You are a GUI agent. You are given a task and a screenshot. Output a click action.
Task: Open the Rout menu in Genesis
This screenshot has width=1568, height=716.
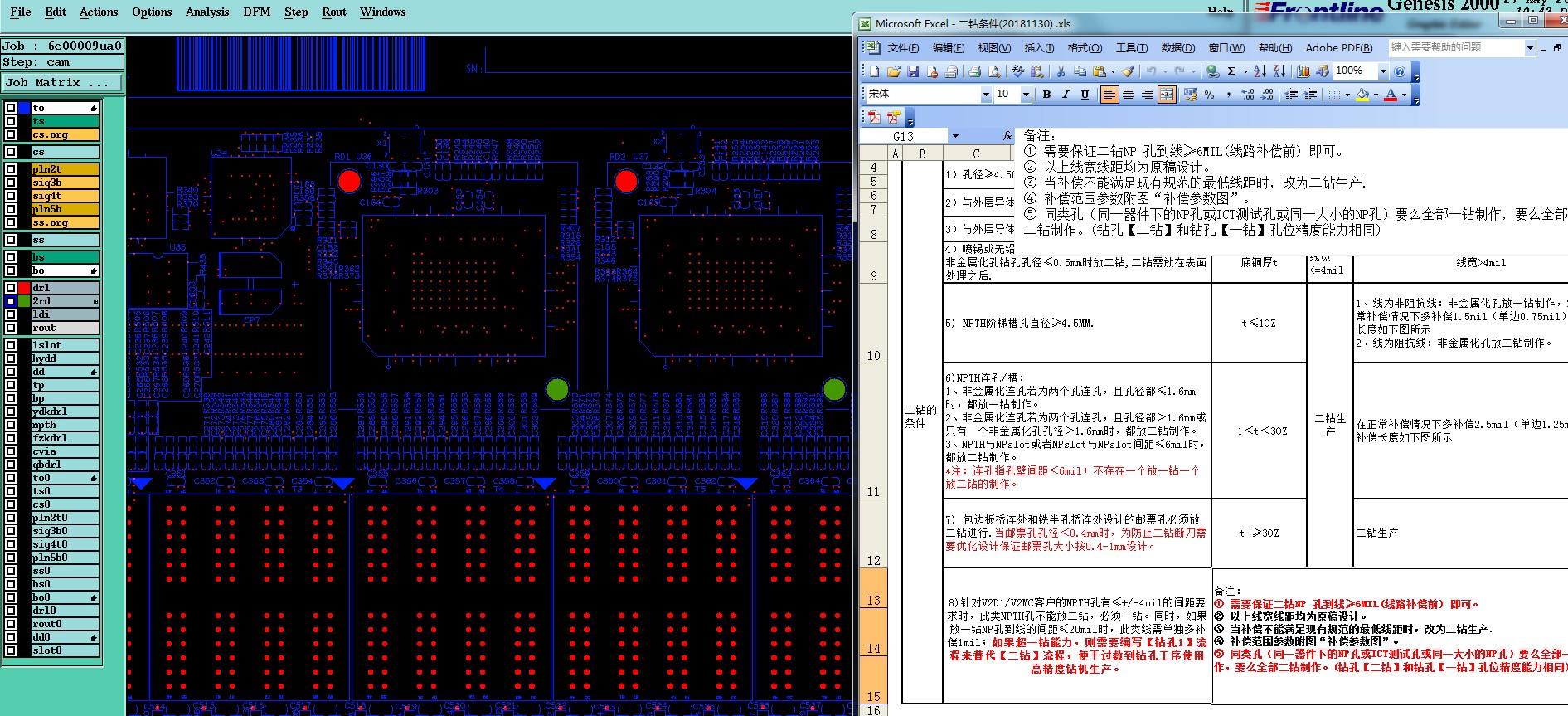pyautogui.click(x=334, y=12)
